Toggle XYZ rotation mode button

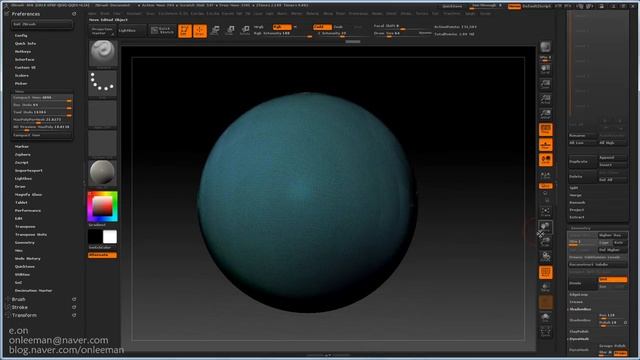545,186
